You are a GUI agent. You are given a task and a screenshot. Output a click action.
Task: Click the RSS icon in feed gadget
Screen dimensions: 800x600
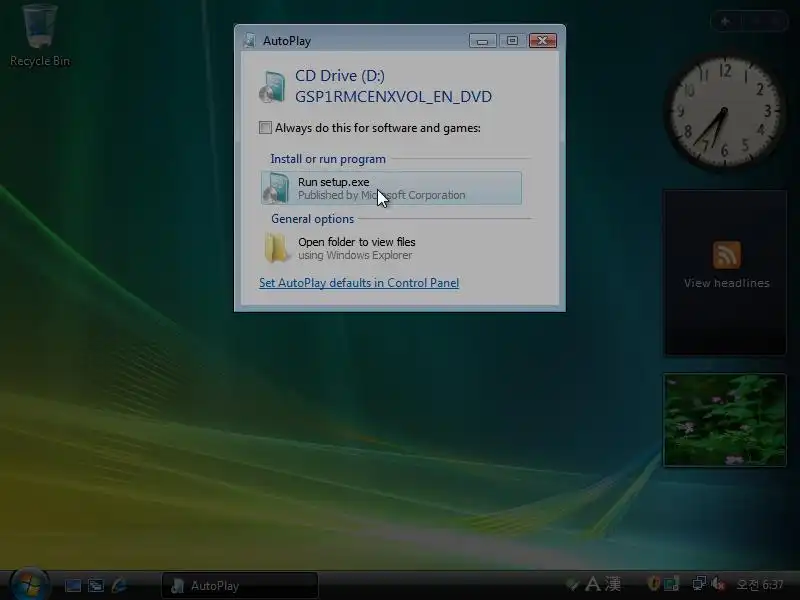coord(727,255)
